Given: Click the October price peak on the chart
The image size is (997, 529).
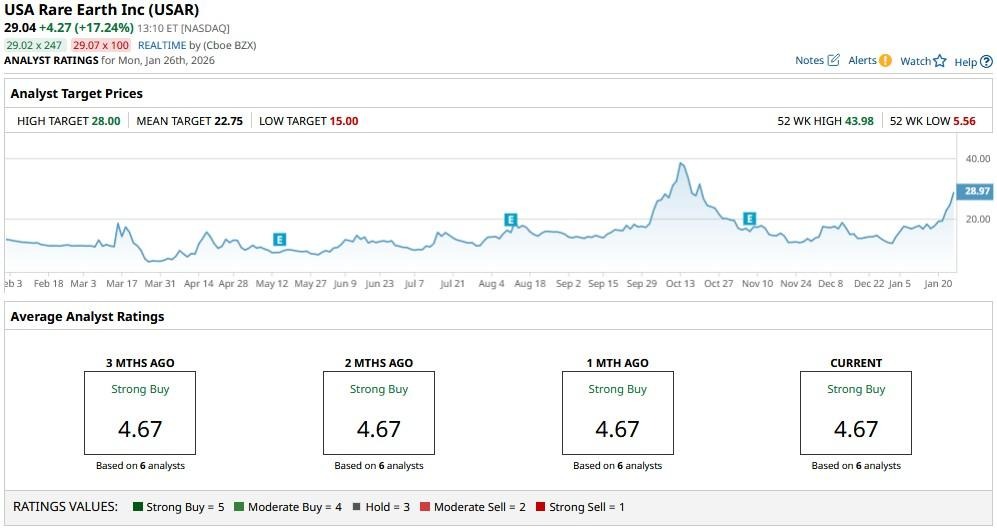Looking at the screenshot, I should (681, 164).
